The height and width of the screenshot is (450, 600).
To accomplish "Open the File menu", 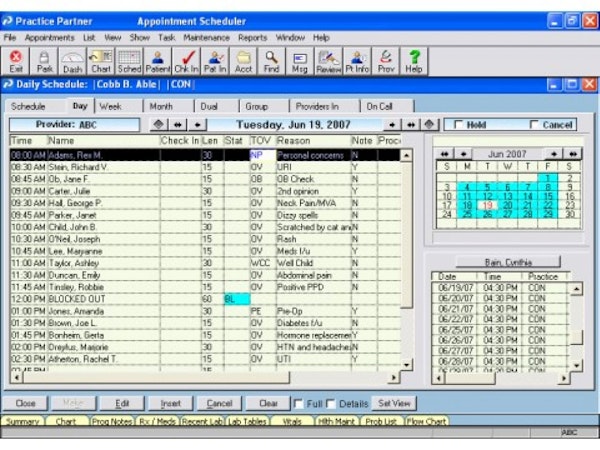I will [x=10, y=38].
